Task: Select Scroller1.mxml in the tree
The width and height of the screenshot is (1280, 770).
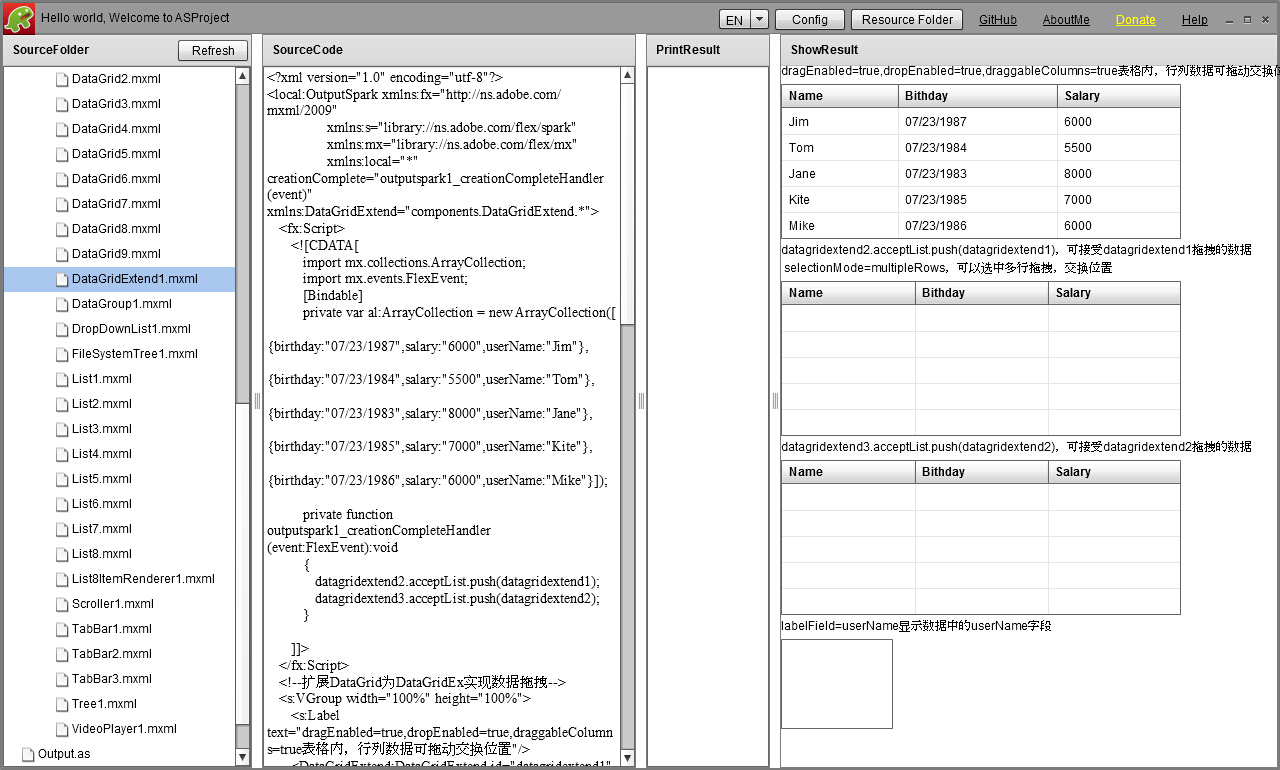Action: 119,604
